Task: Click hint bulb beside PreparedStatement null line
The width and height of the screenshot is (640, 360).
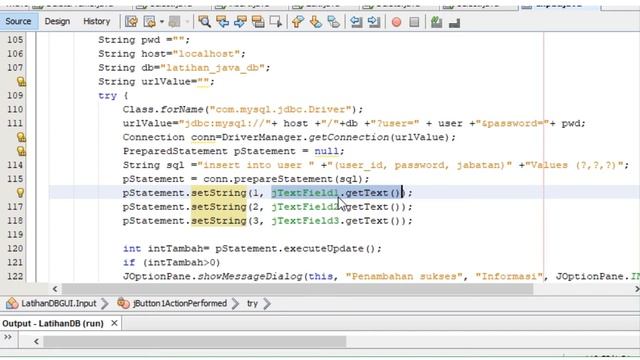Action: click(x=21, y=151)
